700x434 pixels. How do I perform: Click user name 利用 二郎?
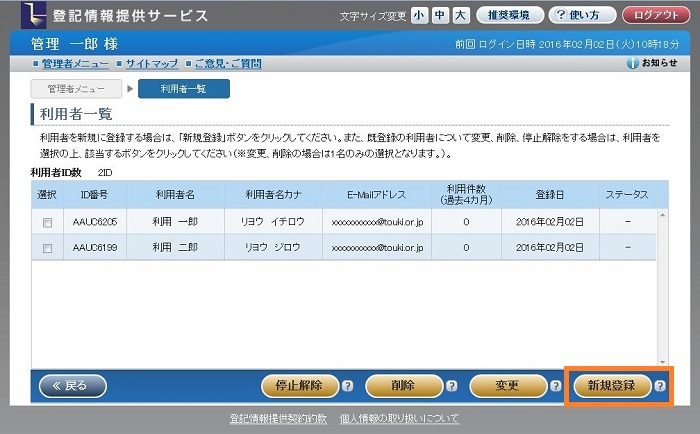click(175, 247)
